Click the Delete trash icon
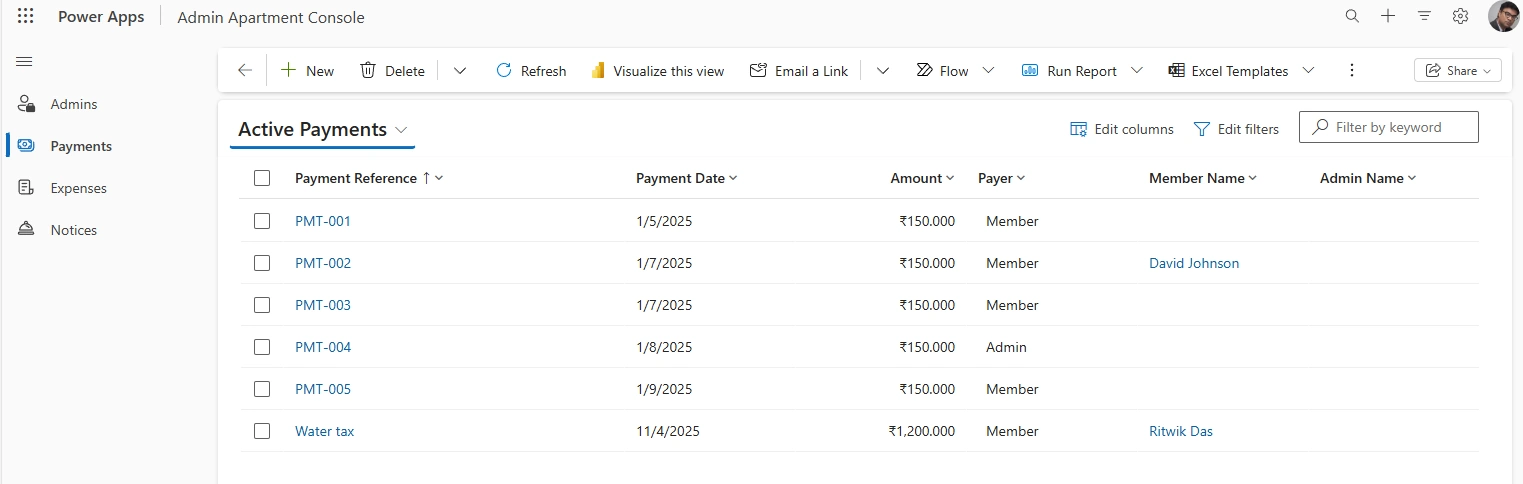Viewport: 1523px width, 484px height. pyautogui.click(x=368, y=71)
